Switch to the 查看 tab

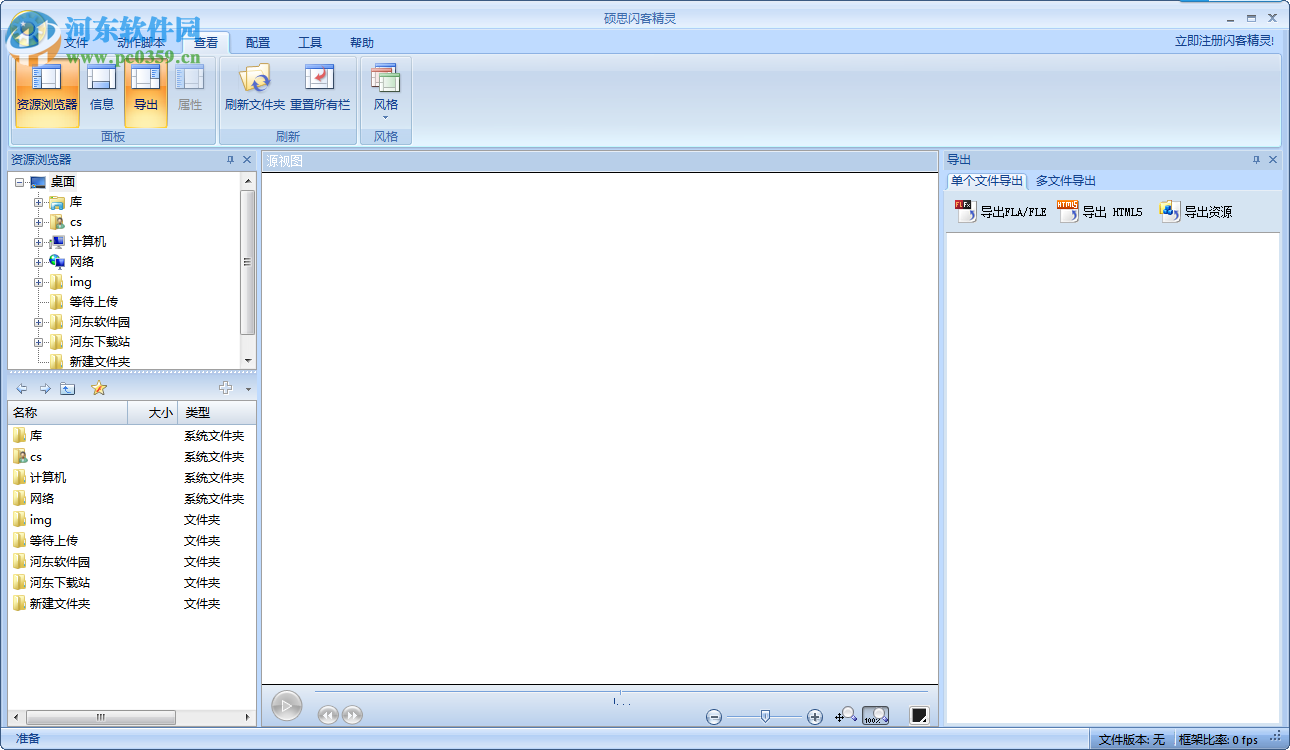pyautogui.click(x=206, y=42)
